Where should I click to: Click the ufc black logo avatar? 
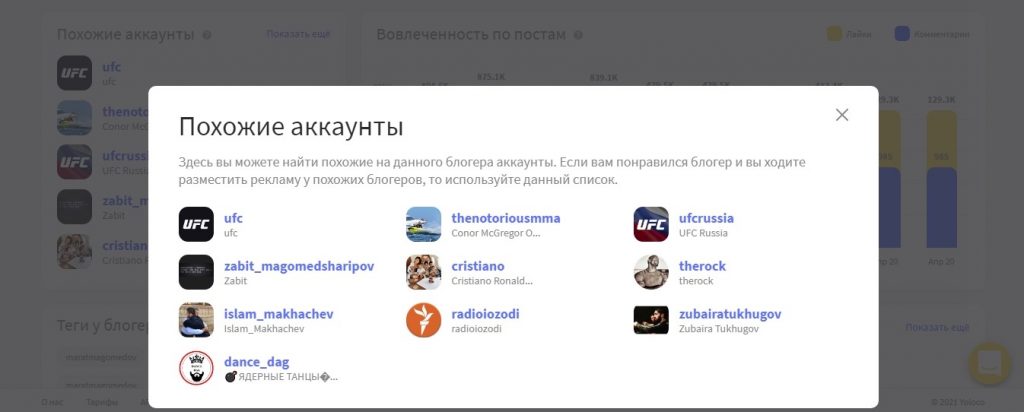196,224
